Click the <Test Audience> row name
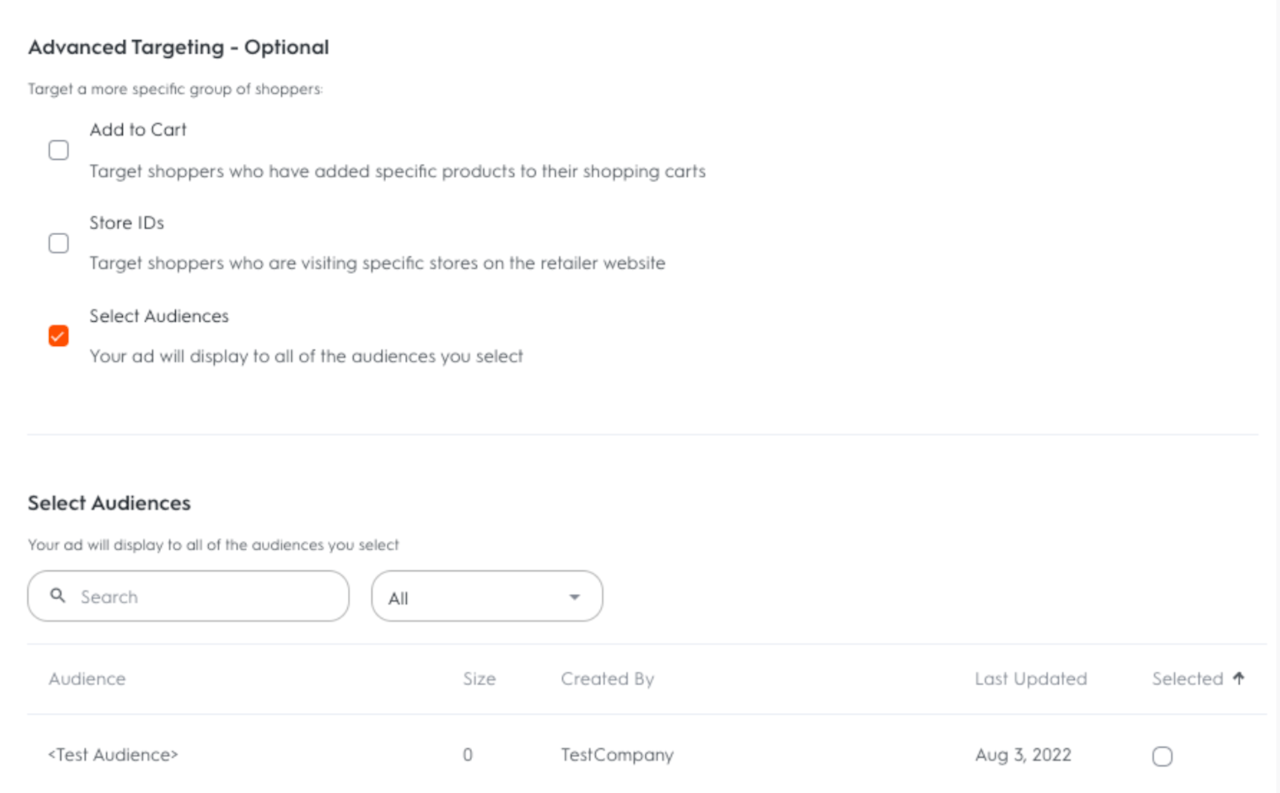This screenshot has width=1280, height=793. [x=113, y=755]
